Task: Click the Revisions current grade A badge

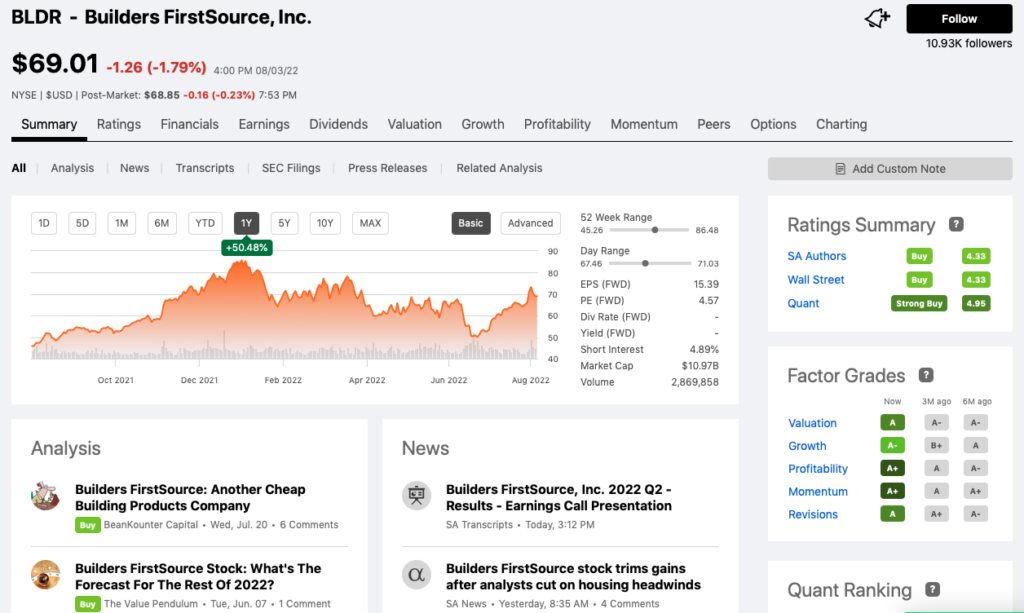Action: click(892, 514)
